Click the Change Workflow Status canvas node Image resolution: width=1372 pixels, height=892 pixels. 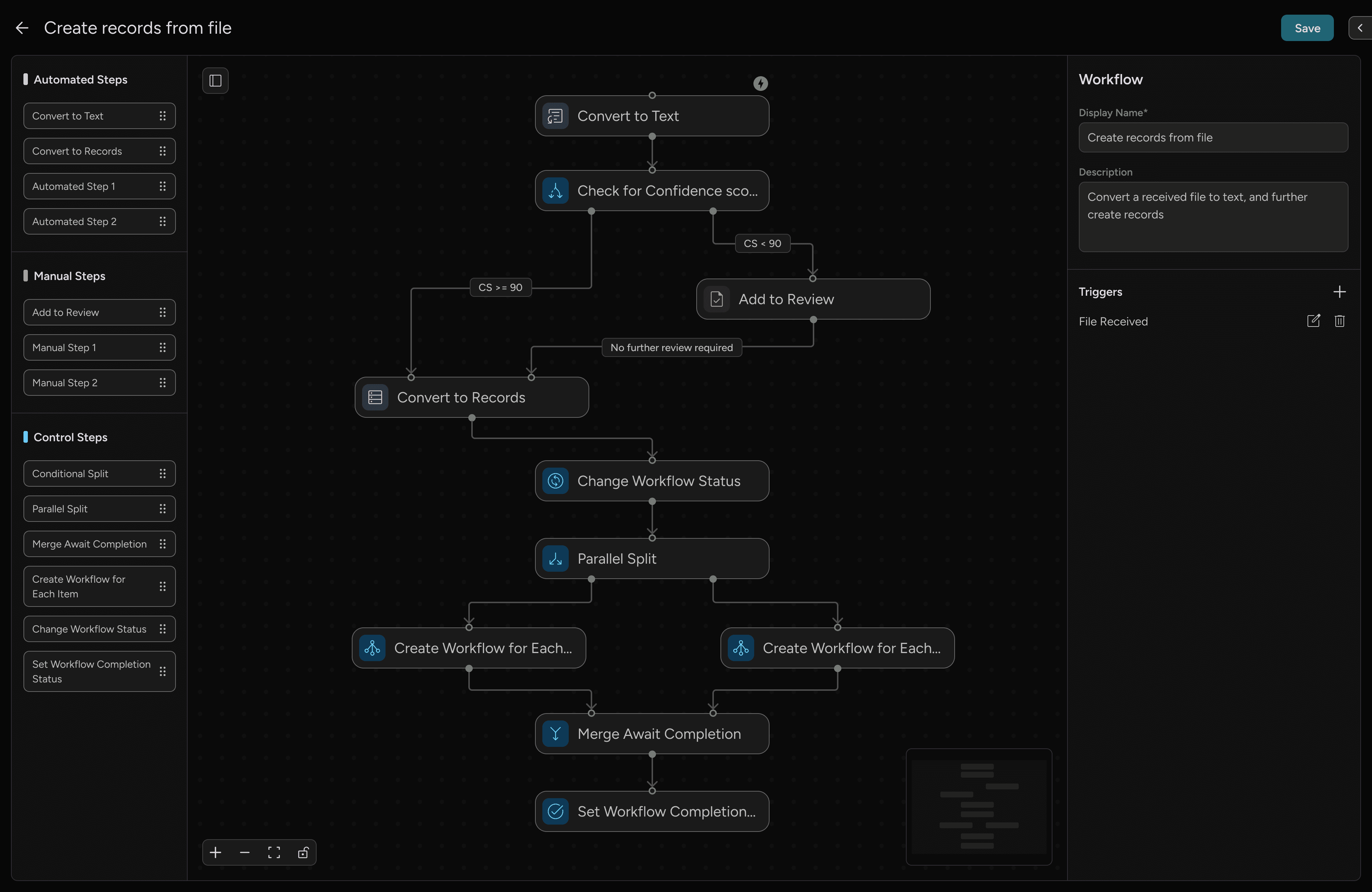(652, 481)
